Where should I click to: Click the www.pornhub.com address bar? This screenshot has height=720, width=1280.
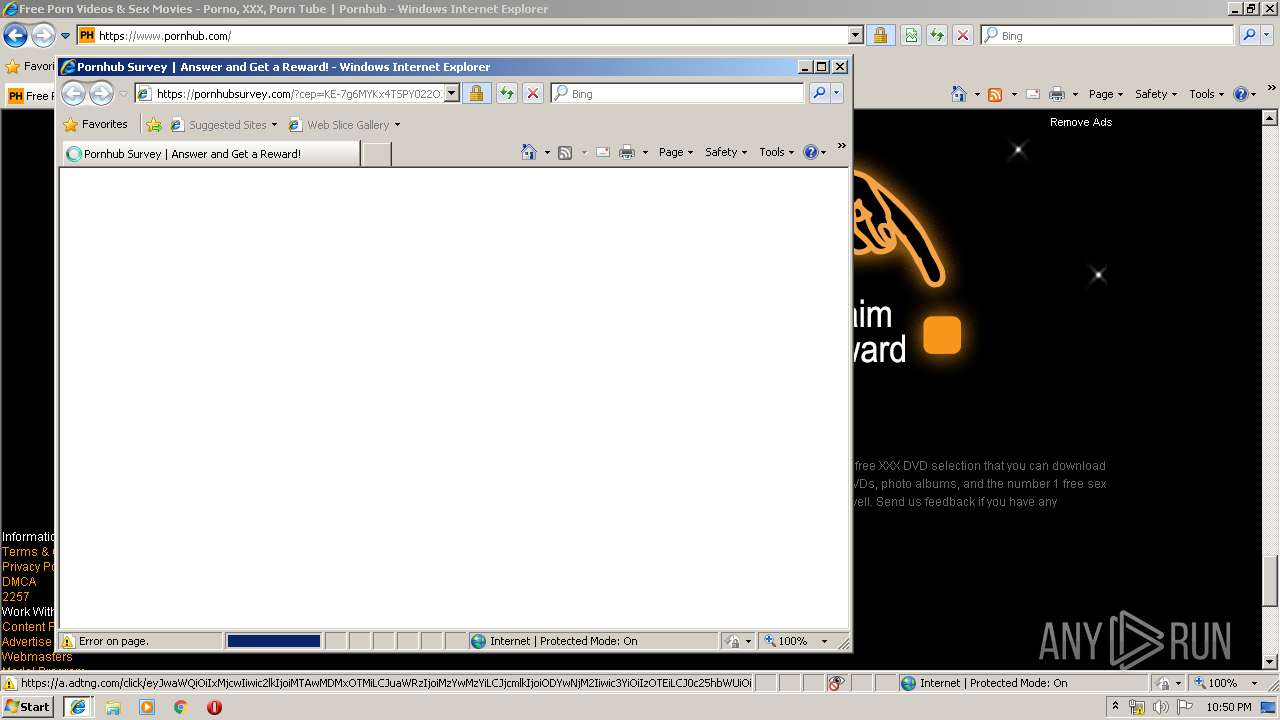pos(471,36)
